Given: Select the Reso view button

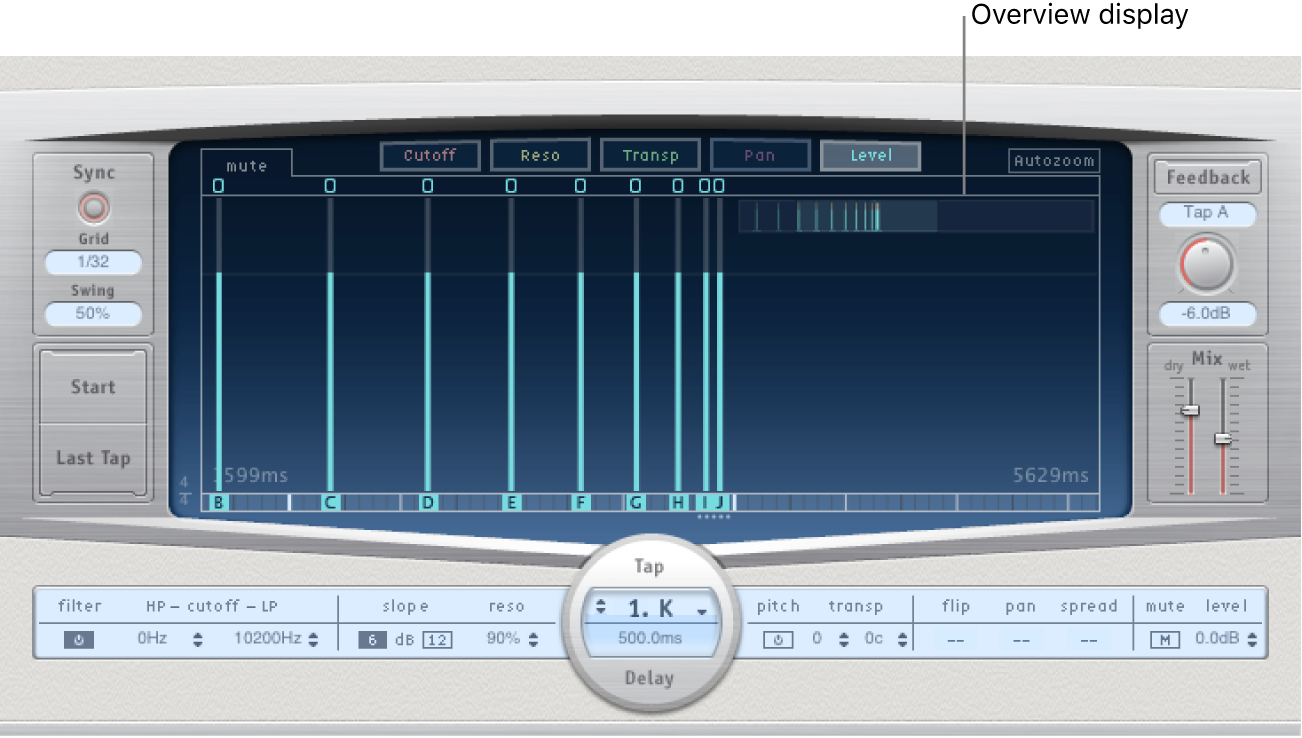Looking at the screenshot, I should (540, 155).
